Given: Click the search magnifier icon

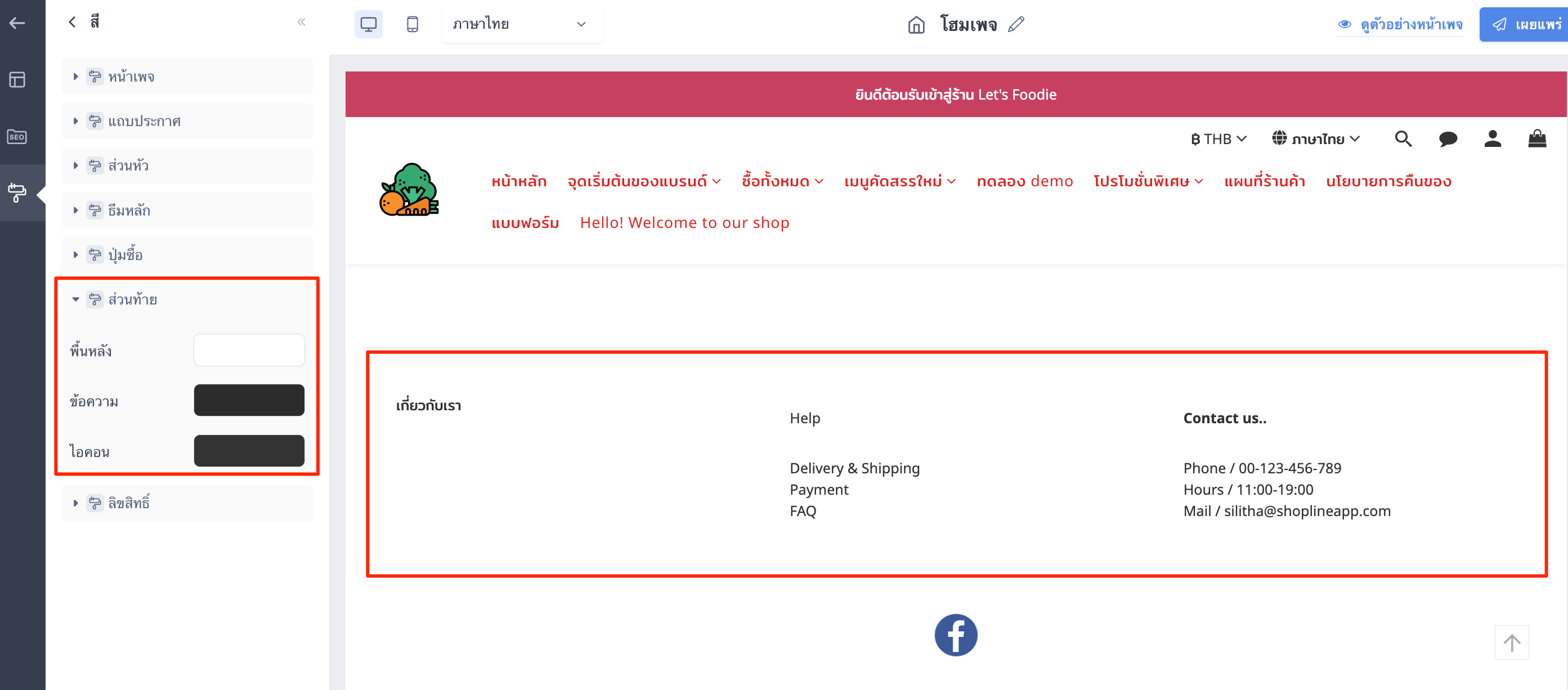Looking at the screenshot, I should [1403, 140].
